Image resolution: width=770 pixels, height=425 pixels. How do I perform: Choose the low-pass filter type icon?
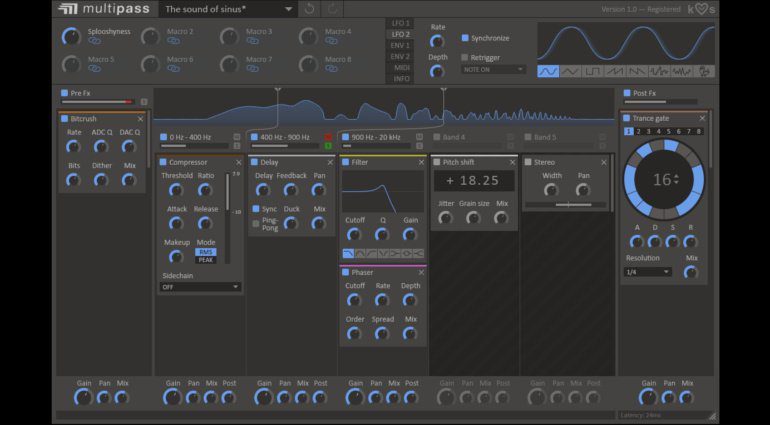[x=348, y=254]
